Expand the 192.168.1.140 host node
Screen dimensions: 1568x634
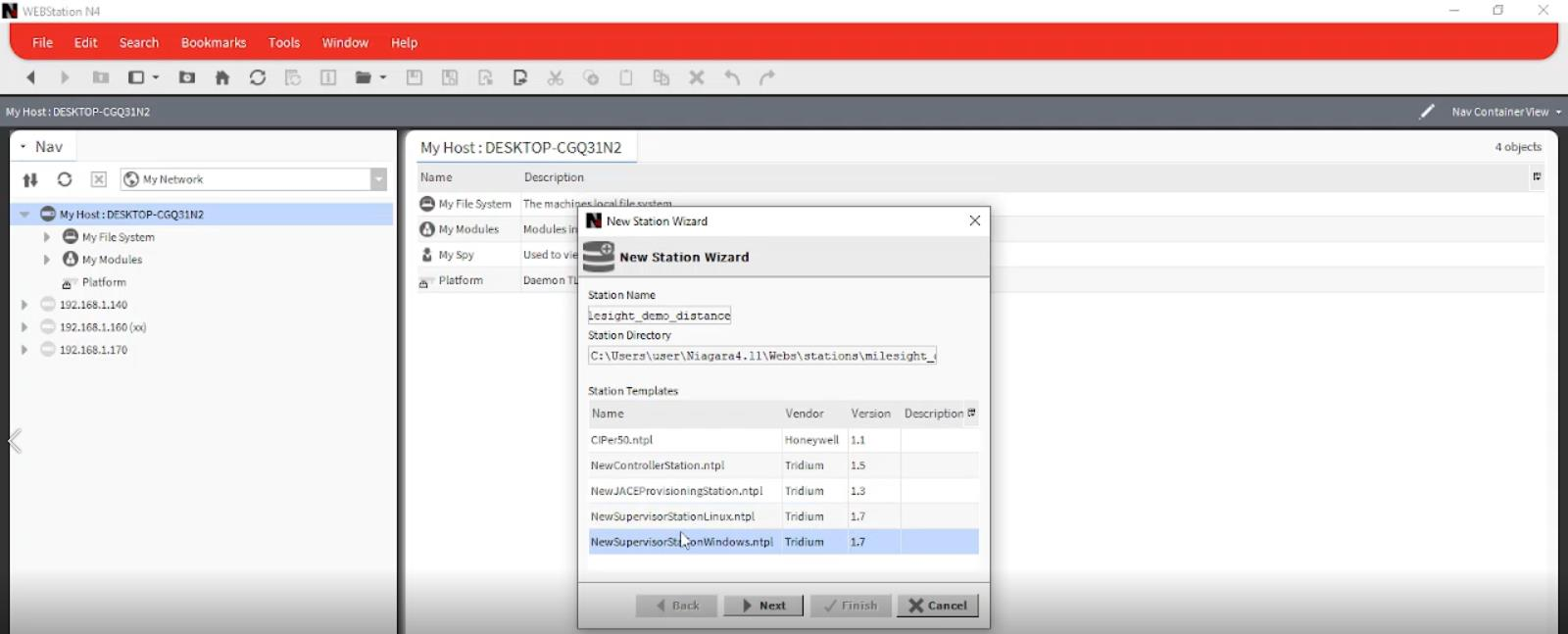(x=24, y=305)
